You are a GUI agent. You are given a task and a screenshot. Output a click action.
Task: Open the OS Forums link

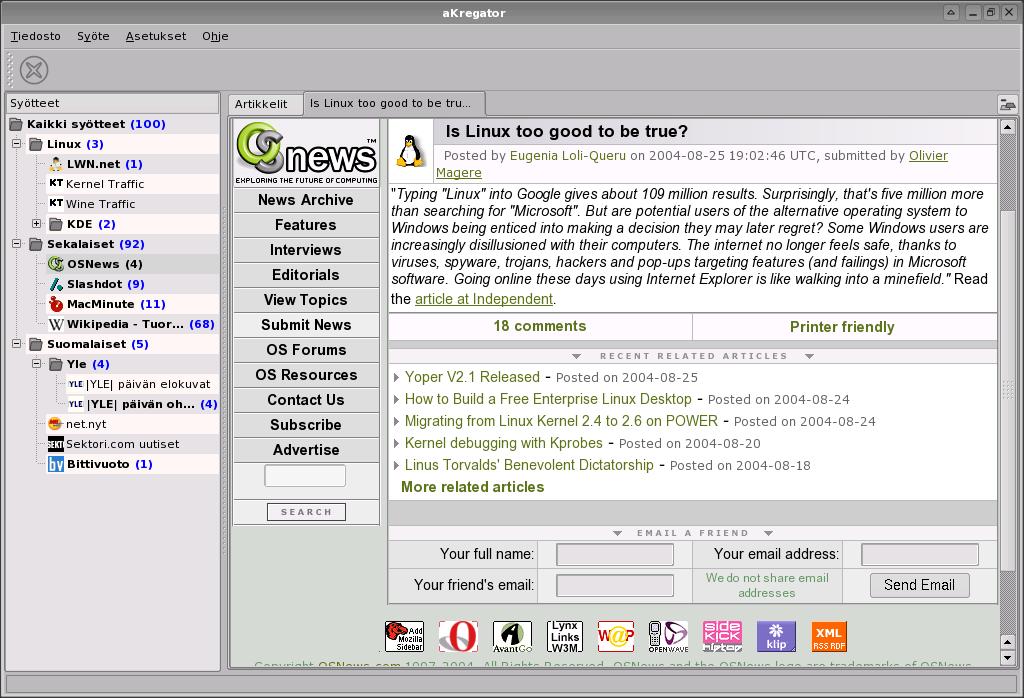[306, 350]
